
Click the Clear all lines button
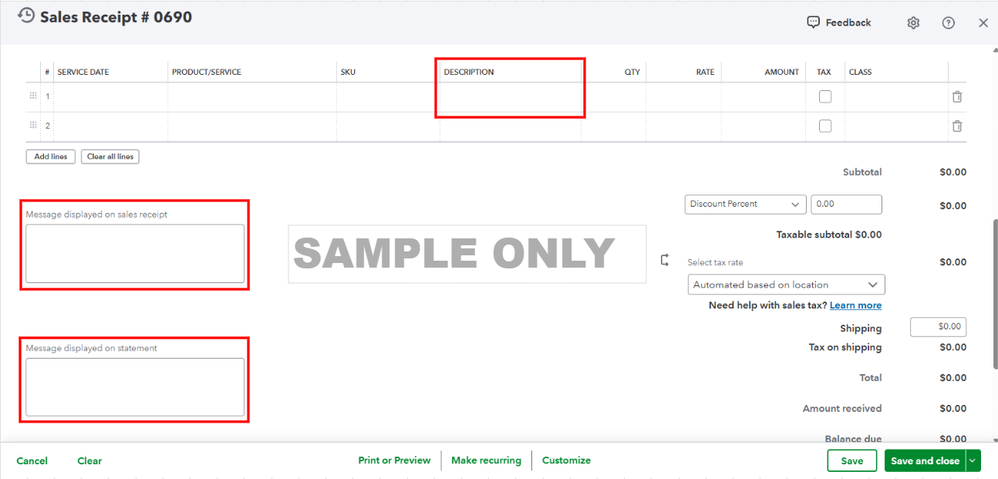[x=110, y=156]
